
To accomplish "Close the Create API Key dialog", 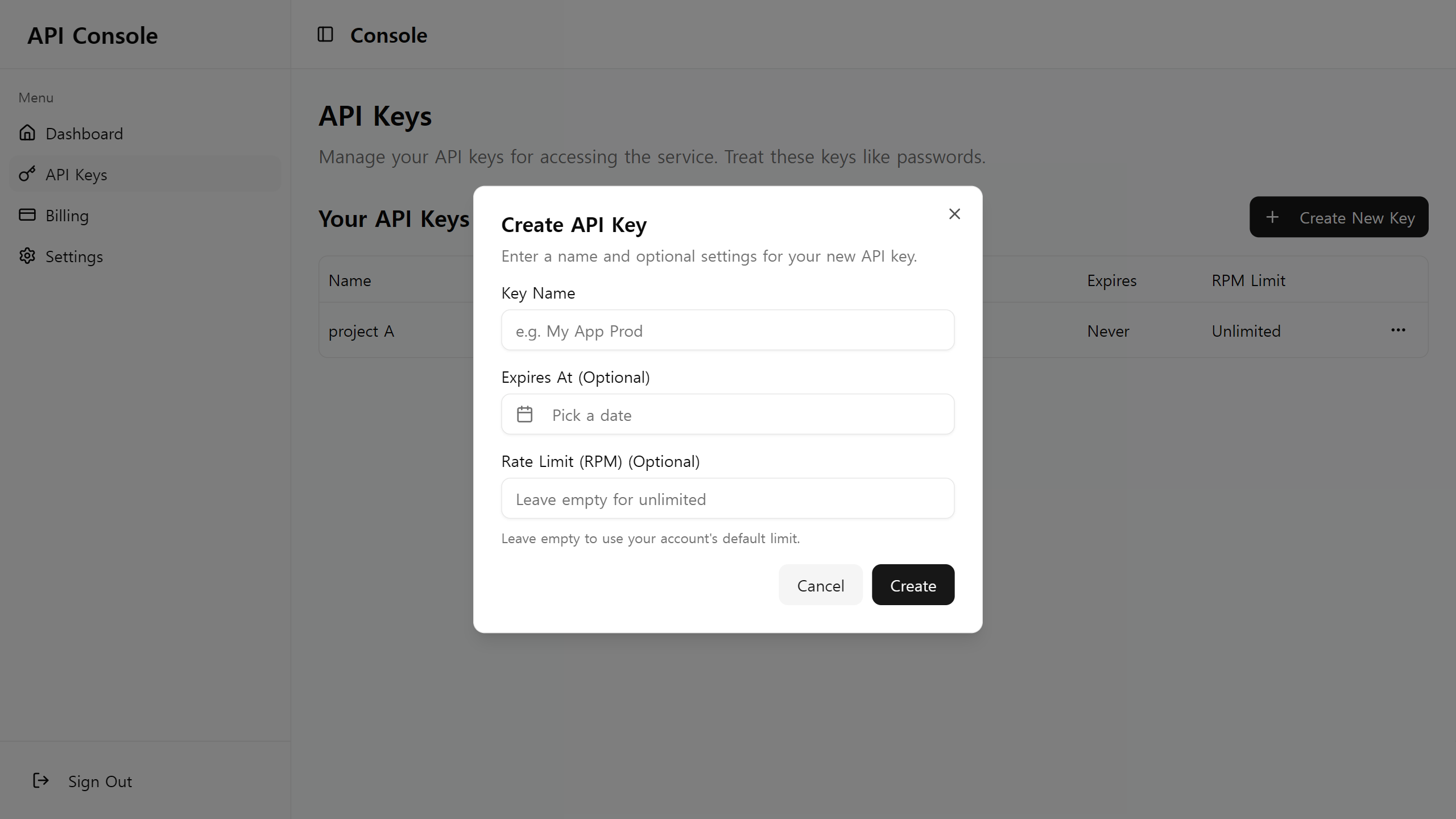I will pos(954,214).
